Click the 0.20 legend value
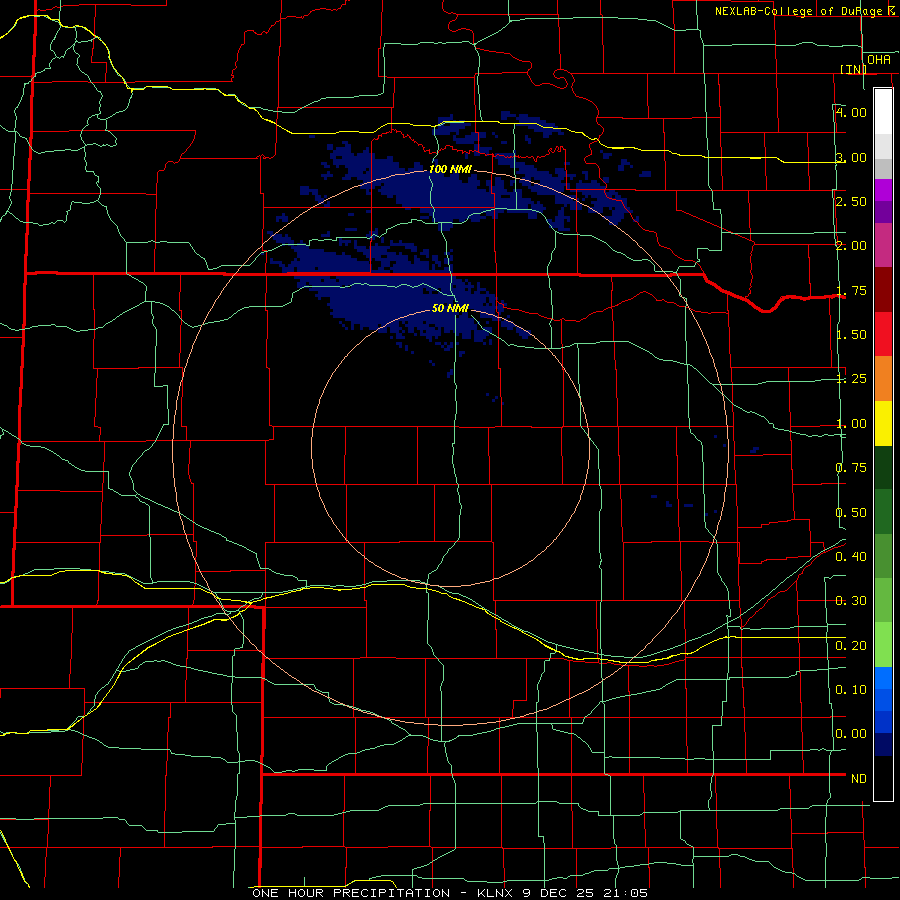The width and height of the screenshot is (900, 900). (851, 646)
